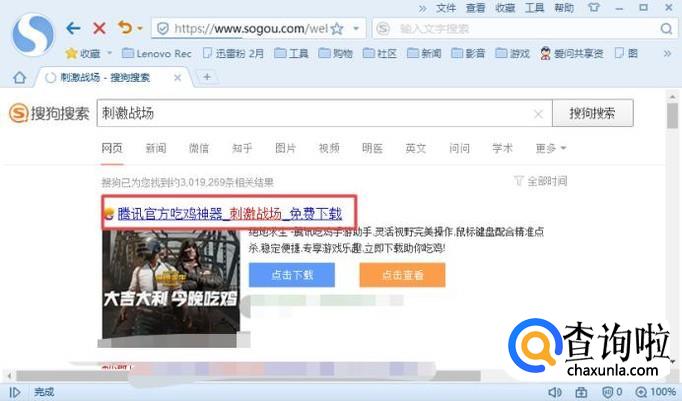The height and width of the screenshot is (401, 682).
Task: Toggle the sidebar icon in status bar
Action: 14,392
